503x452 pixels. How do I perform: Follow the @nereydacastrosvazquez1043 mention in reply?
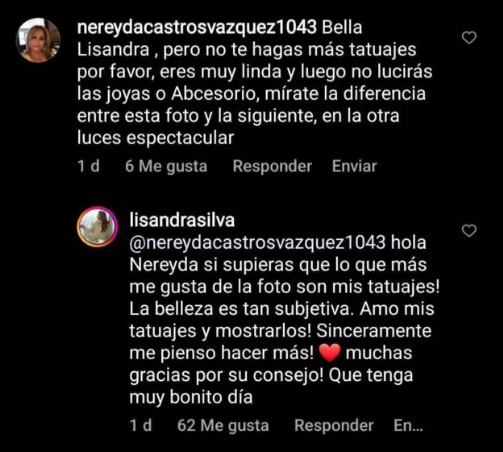coord(257,242)
